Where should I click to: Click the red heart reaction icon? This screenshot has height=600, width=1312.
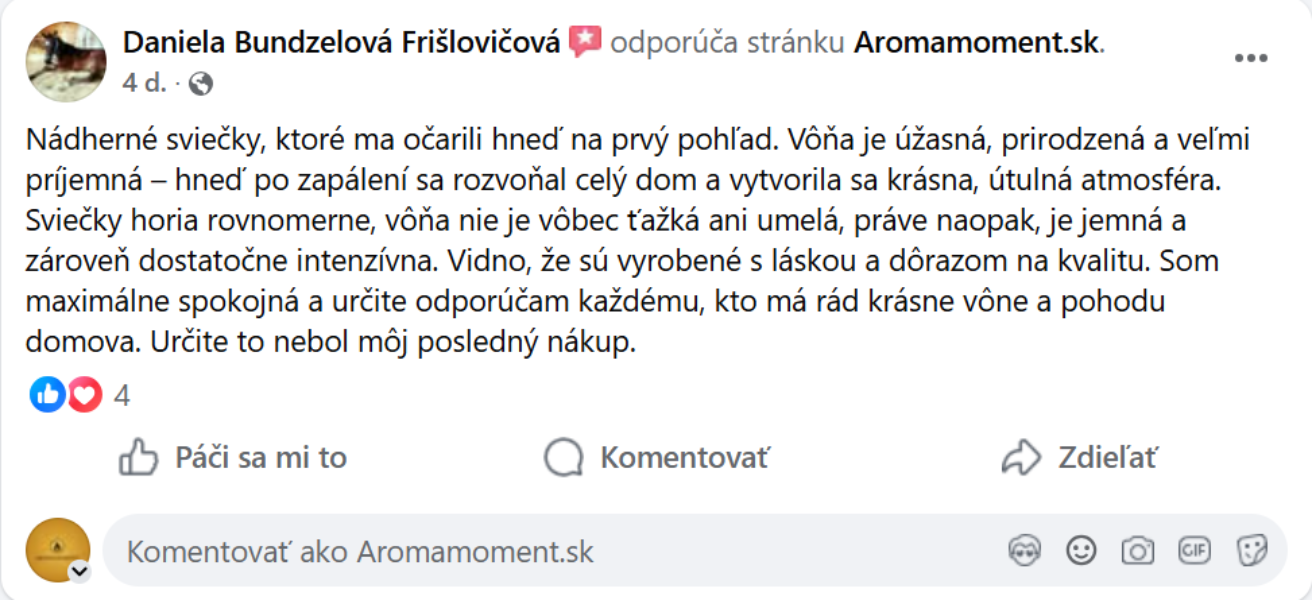pos(85,396)
